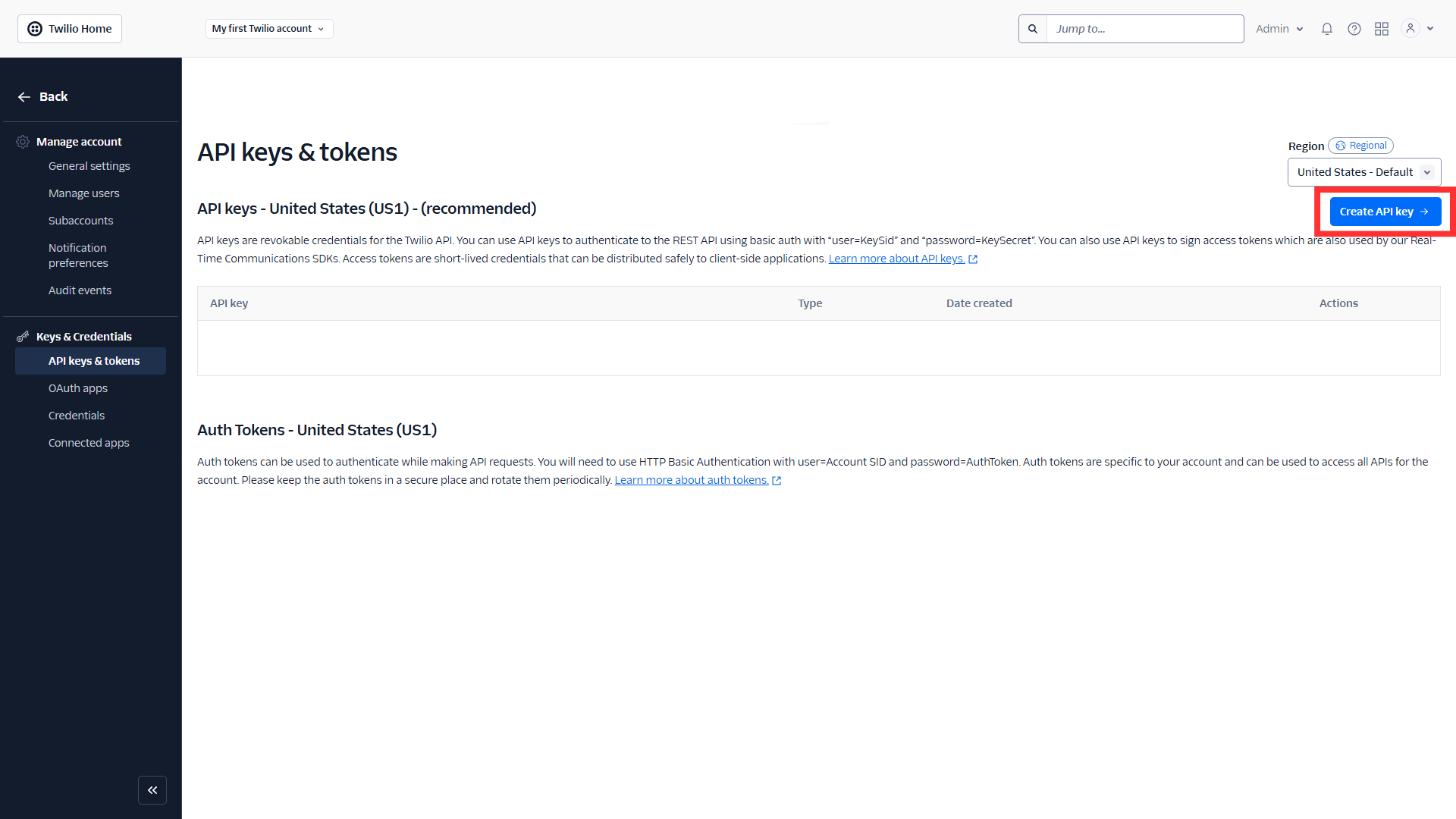Open the help question mark icon
Screen dimensions: 1456x819
tap(1354, 28)
